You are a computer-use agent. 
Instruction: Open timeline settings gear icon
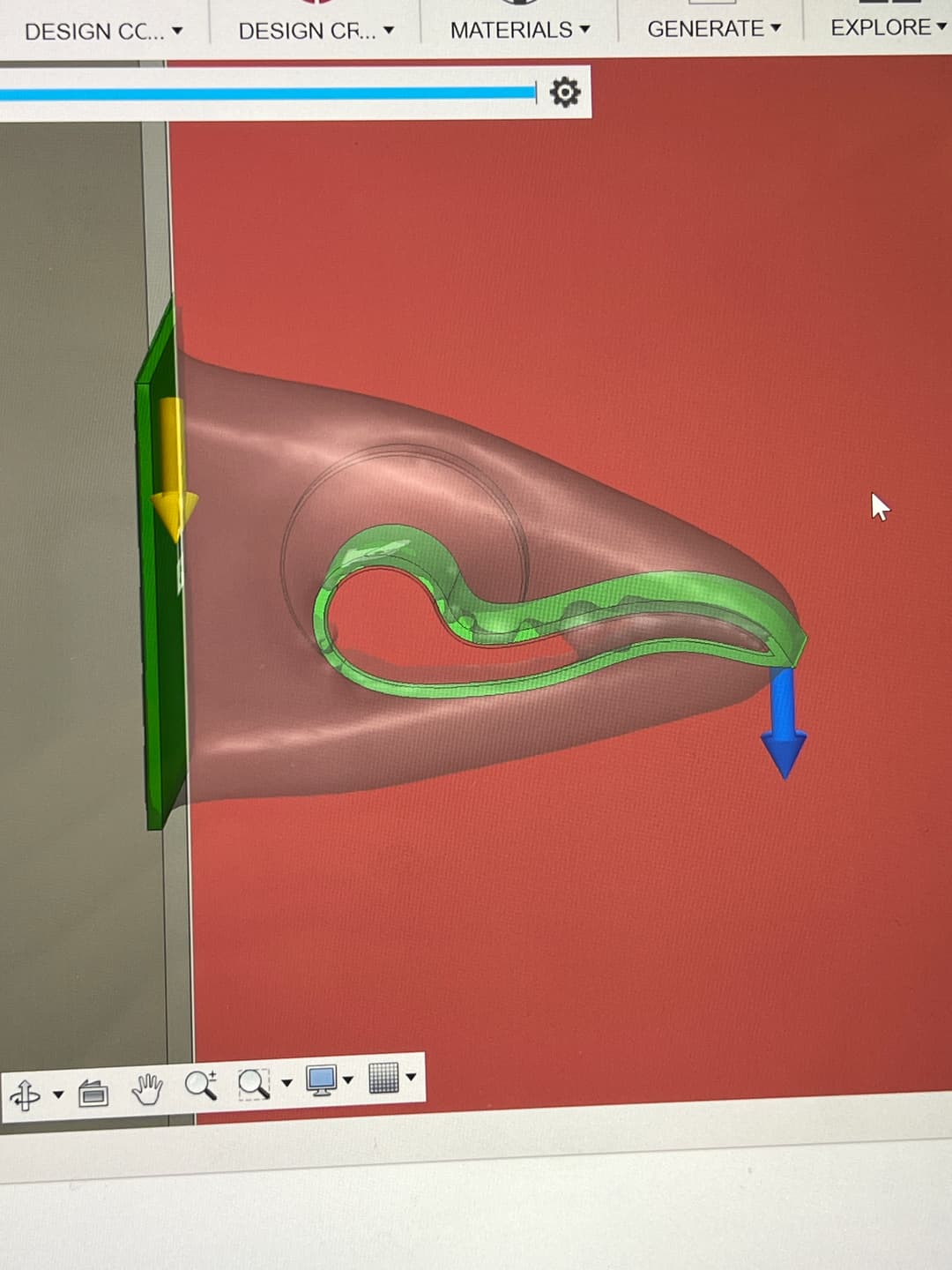pos(565,92)
